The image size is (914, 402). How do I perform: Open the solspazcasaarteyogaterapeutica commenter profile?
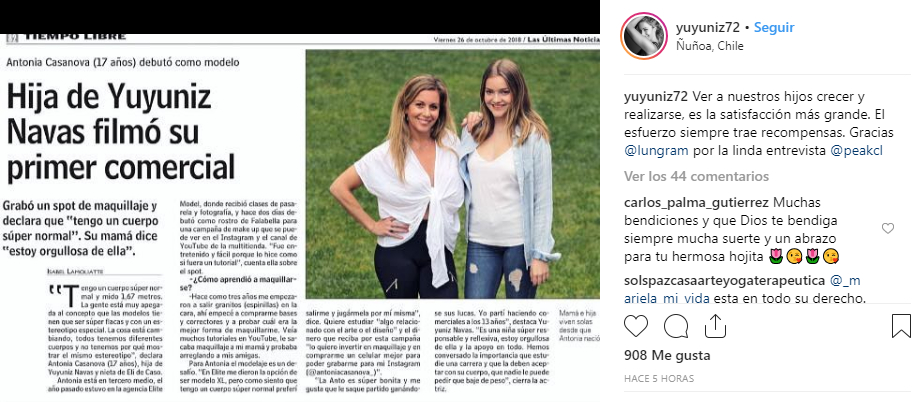(x=725, y=280)
